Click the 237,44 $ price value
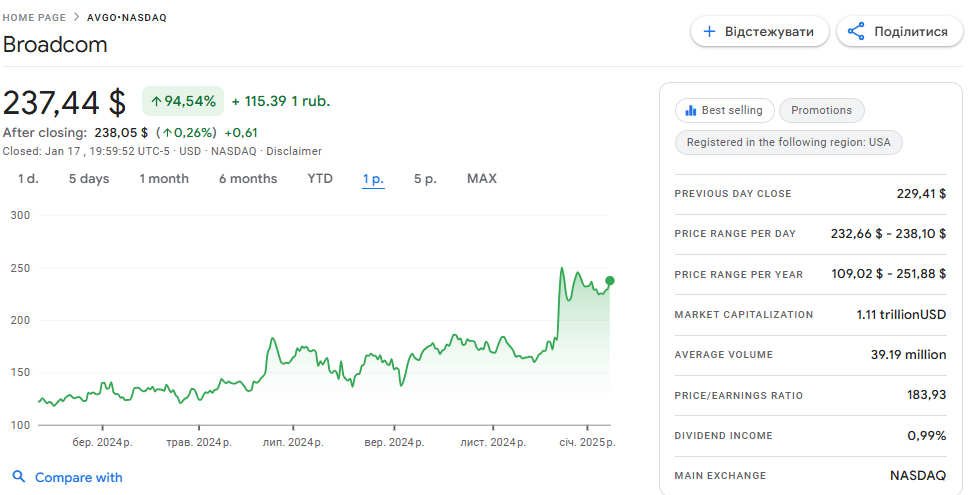This screenshot has width=970, height=495. pos(64,103)
